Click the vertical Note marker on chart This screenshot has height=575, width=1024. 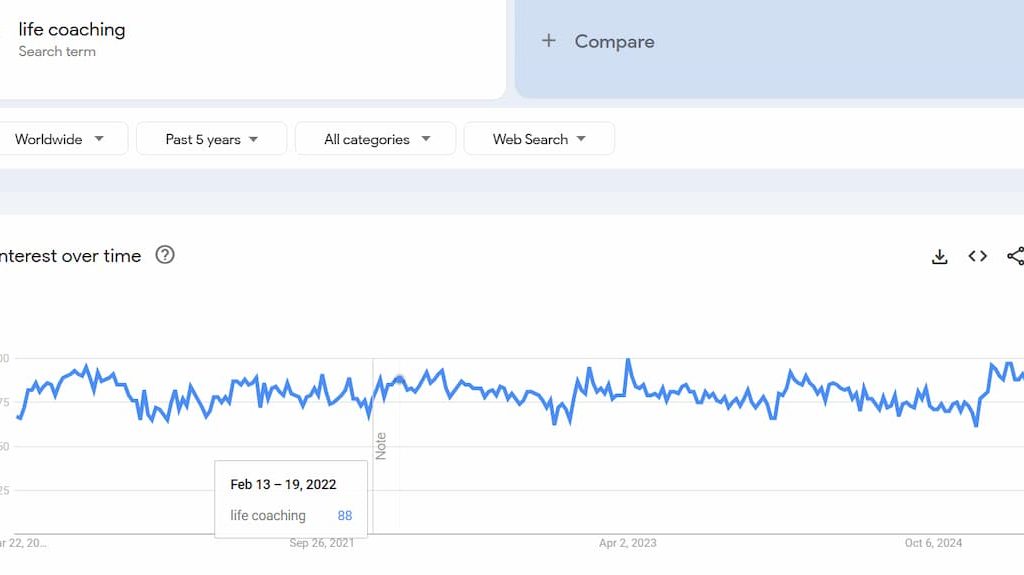(x=381, y=445)
